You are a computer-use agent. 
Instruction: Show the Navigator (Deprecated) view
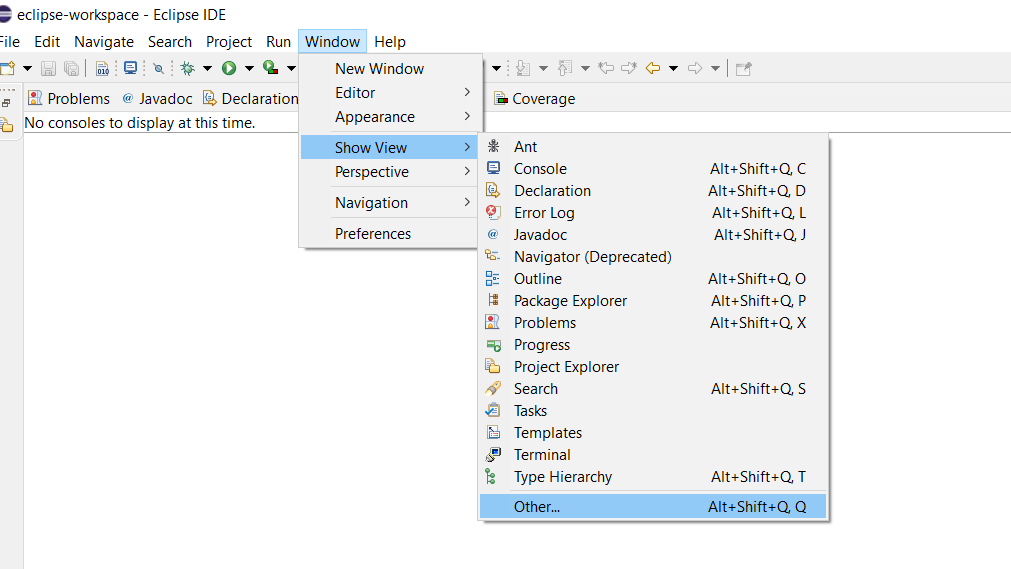(653, 257)
